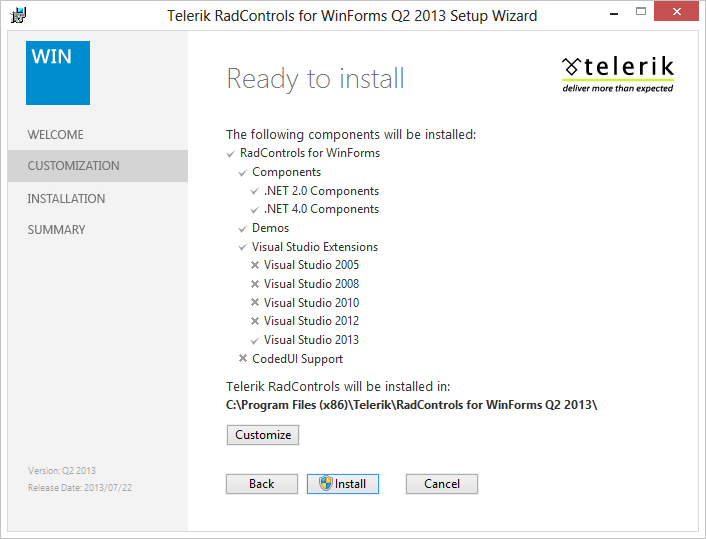Image resolution: width=706 pixels, height=539 pixels.
Task: Click the checkmark beside .NET 2.0 Components
Action: pos(254,191)
